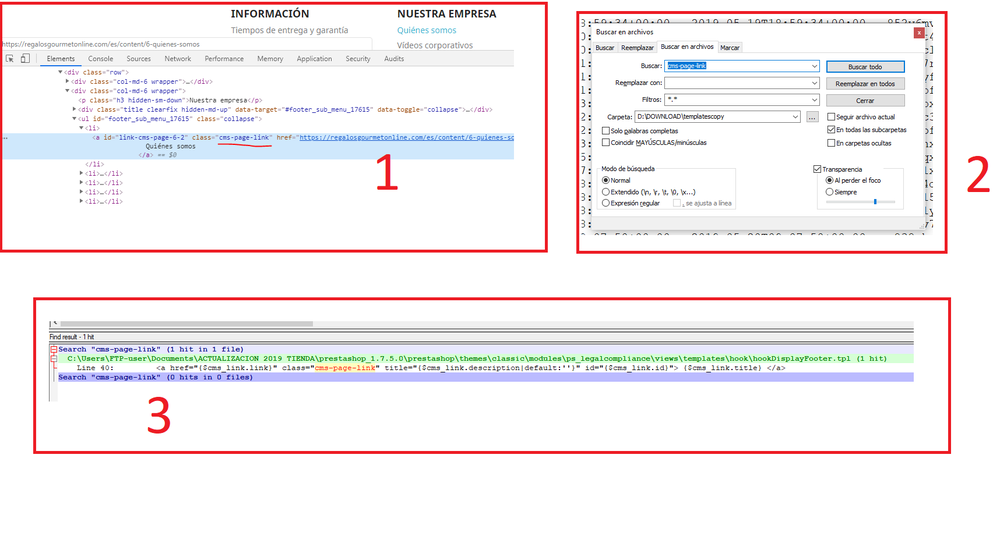Open the Security tab in DevTools

pos(358,59)
